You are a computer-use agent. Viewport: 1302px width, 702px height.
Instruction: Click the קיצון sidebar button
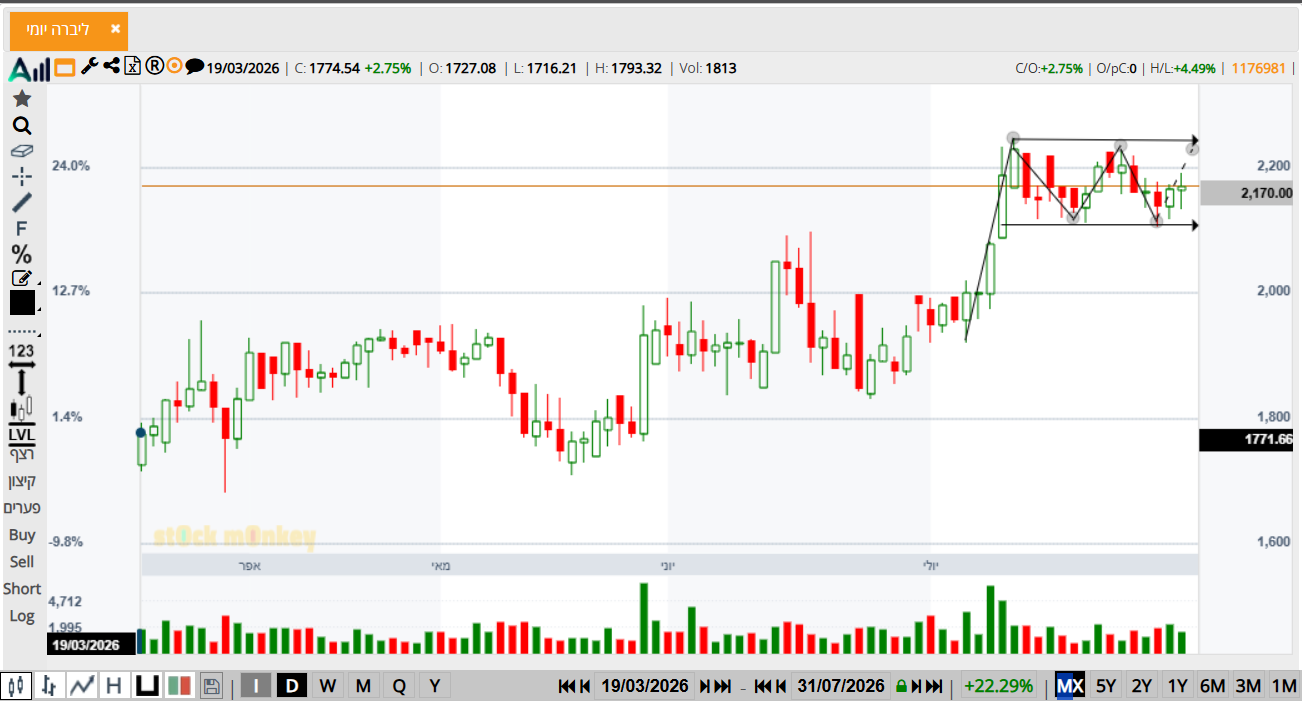pyautogui.click(x=22, y=481)
